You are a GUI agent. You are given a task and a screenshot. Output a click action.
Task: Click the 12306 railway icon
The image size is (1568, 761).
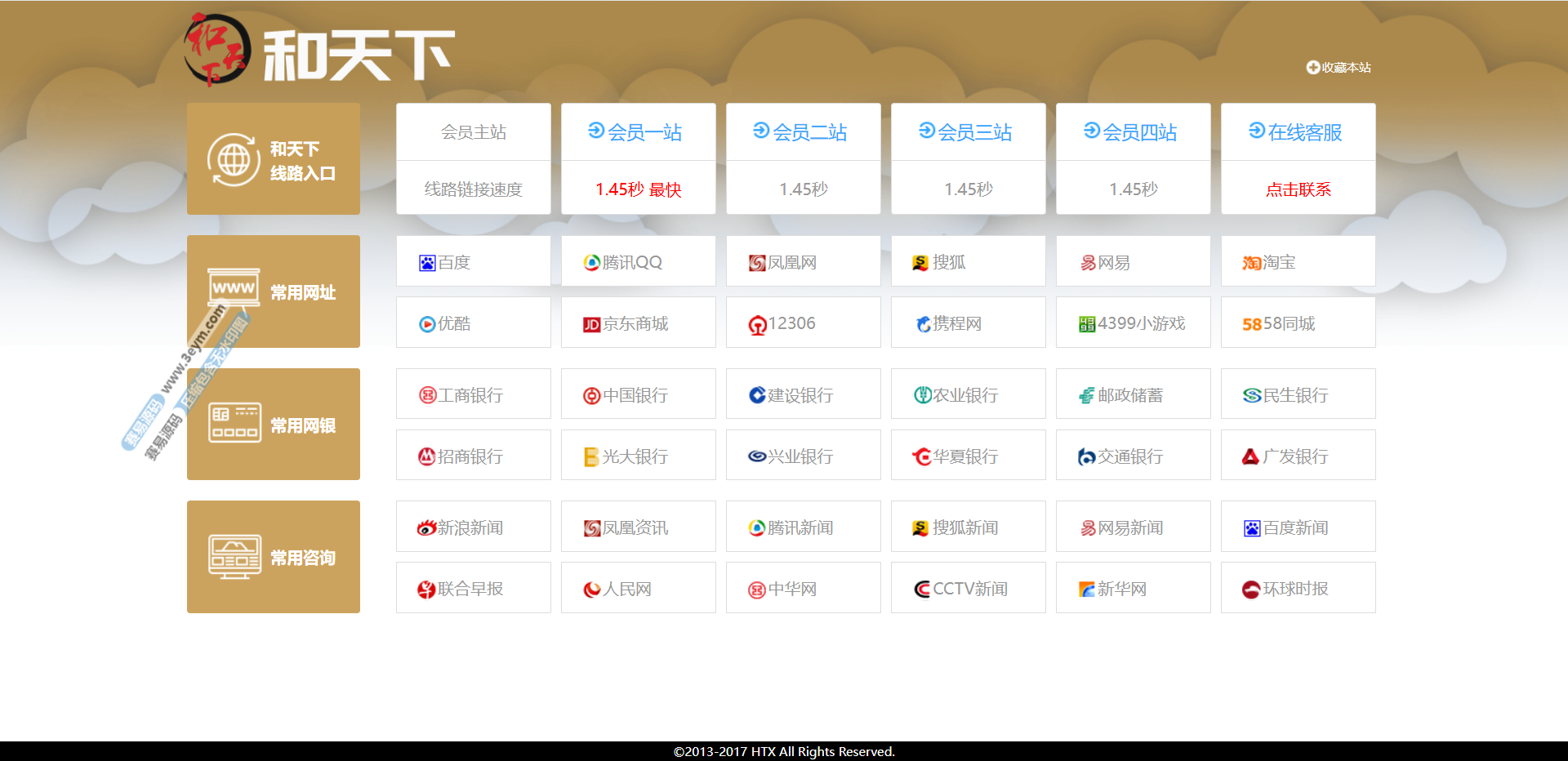click(x=757, y=325)
